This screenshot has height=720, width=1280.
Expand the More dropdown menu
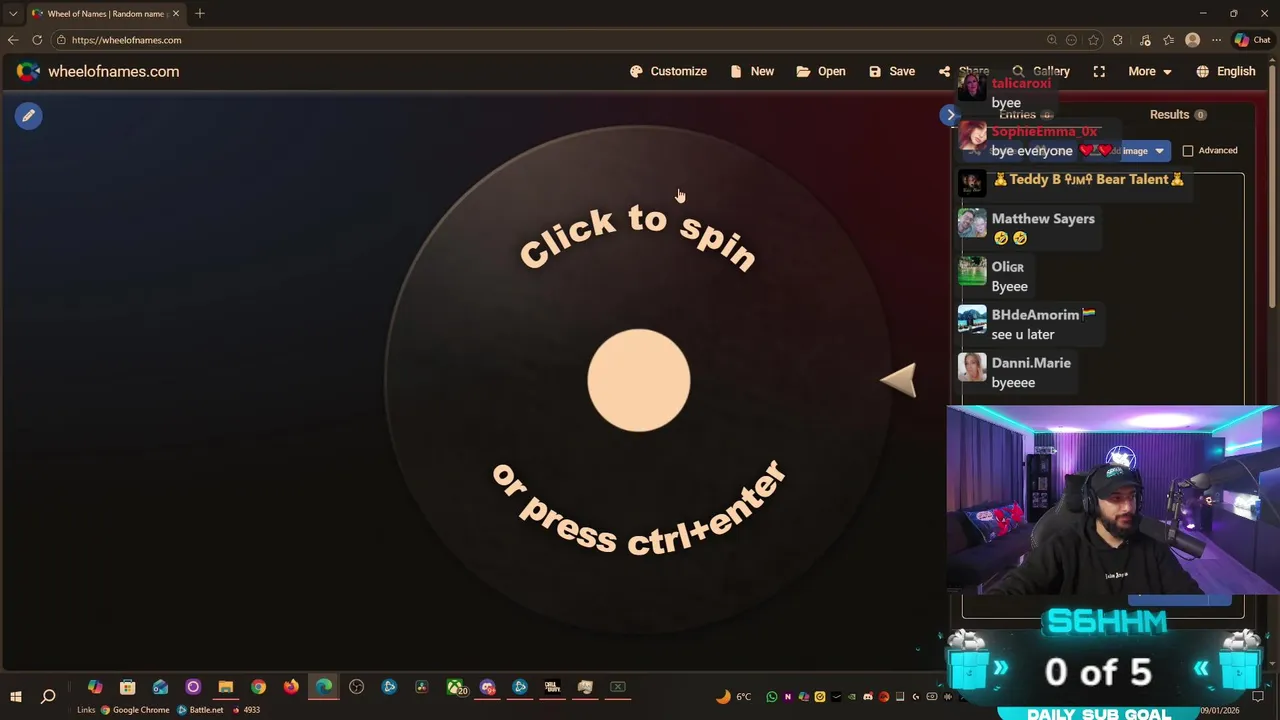1150,71
